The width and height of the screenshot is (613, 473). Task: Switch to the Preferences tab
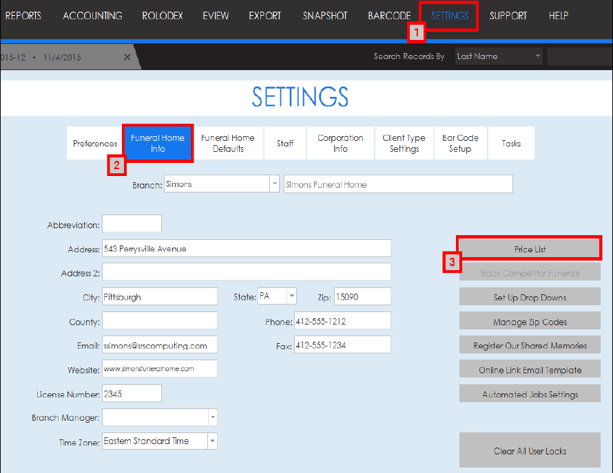95,144
